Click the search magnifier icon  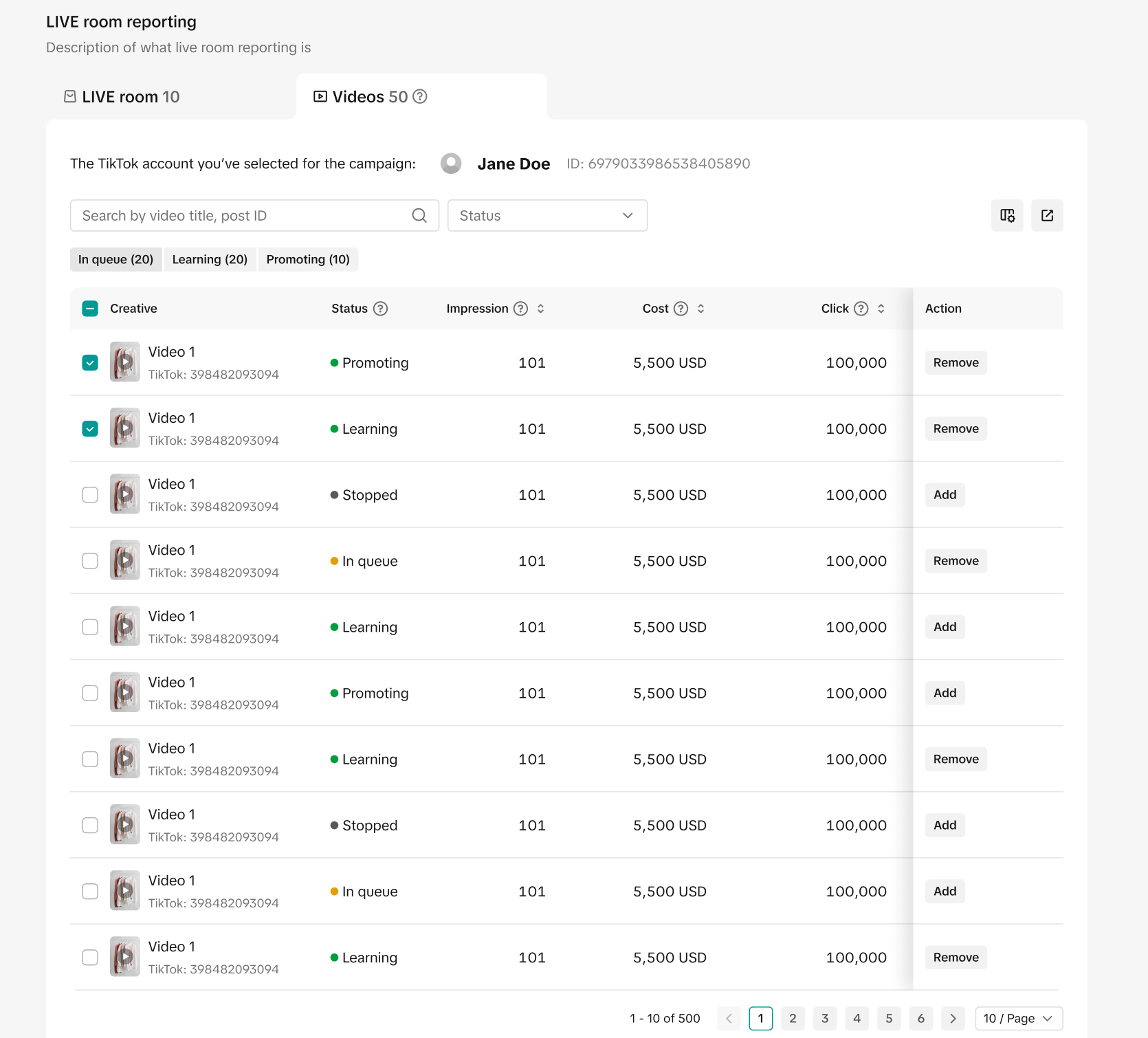point(419,216)
